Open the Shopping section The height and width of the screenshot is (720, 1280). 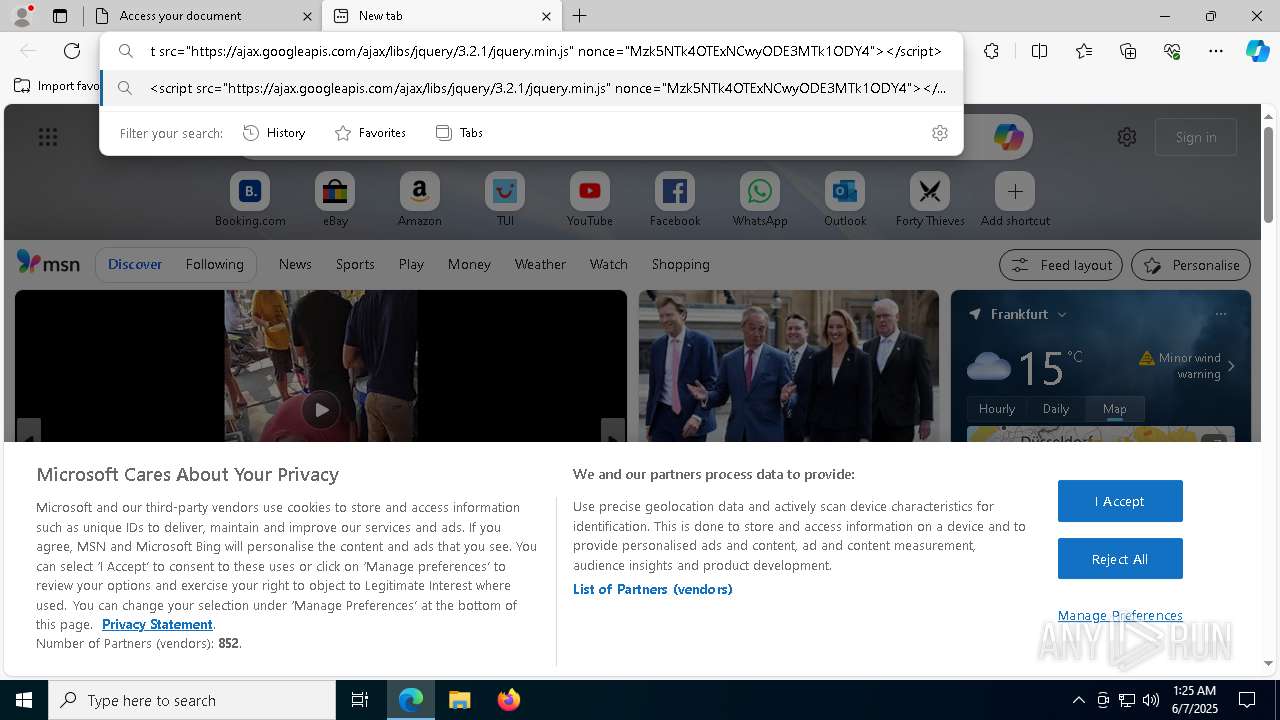tap(681, 264)
